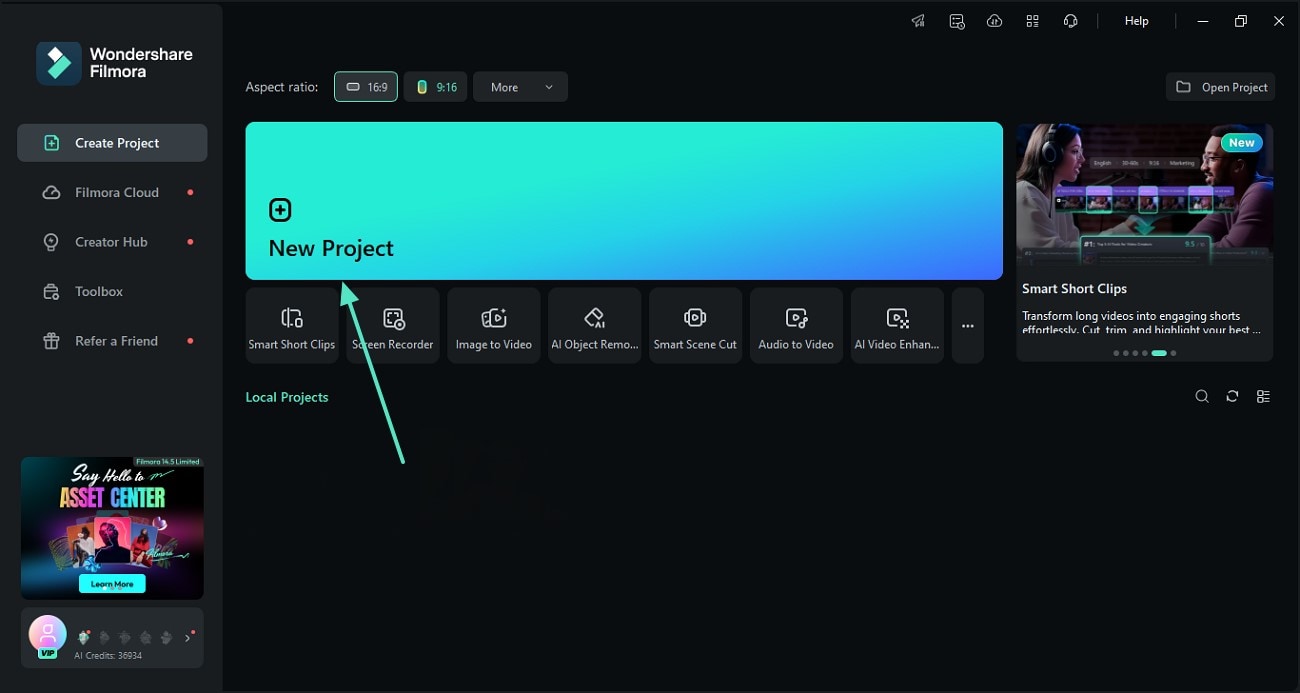Contact support via headset icon

(x=1071, y=21)
